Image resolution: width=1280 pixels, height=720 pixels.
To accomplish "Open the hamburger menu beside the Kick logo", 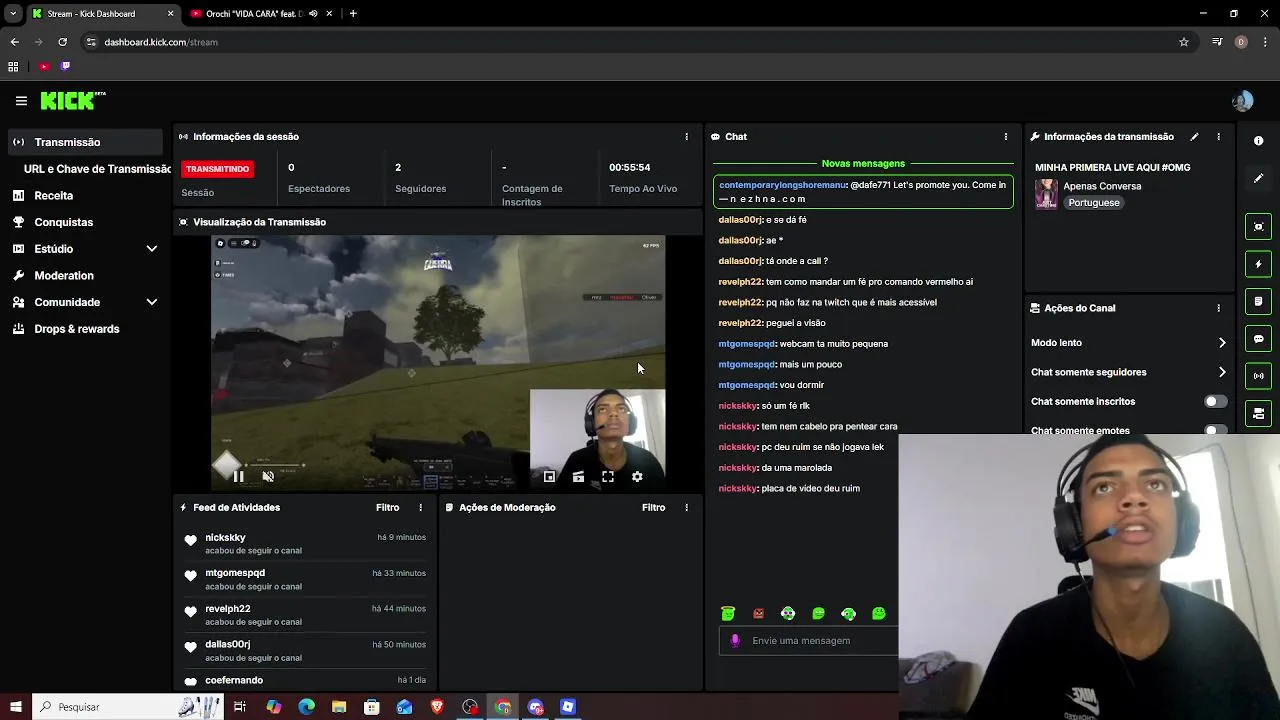I will (x=21, y=101).
